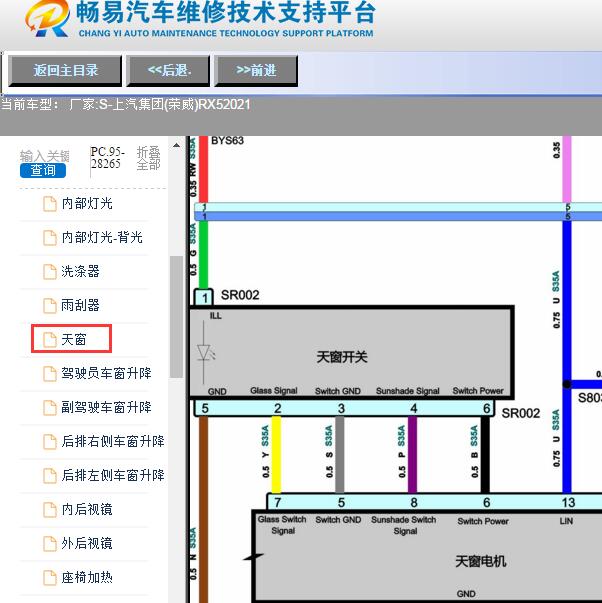Click the blue 查询 search button

coord(43,170)
